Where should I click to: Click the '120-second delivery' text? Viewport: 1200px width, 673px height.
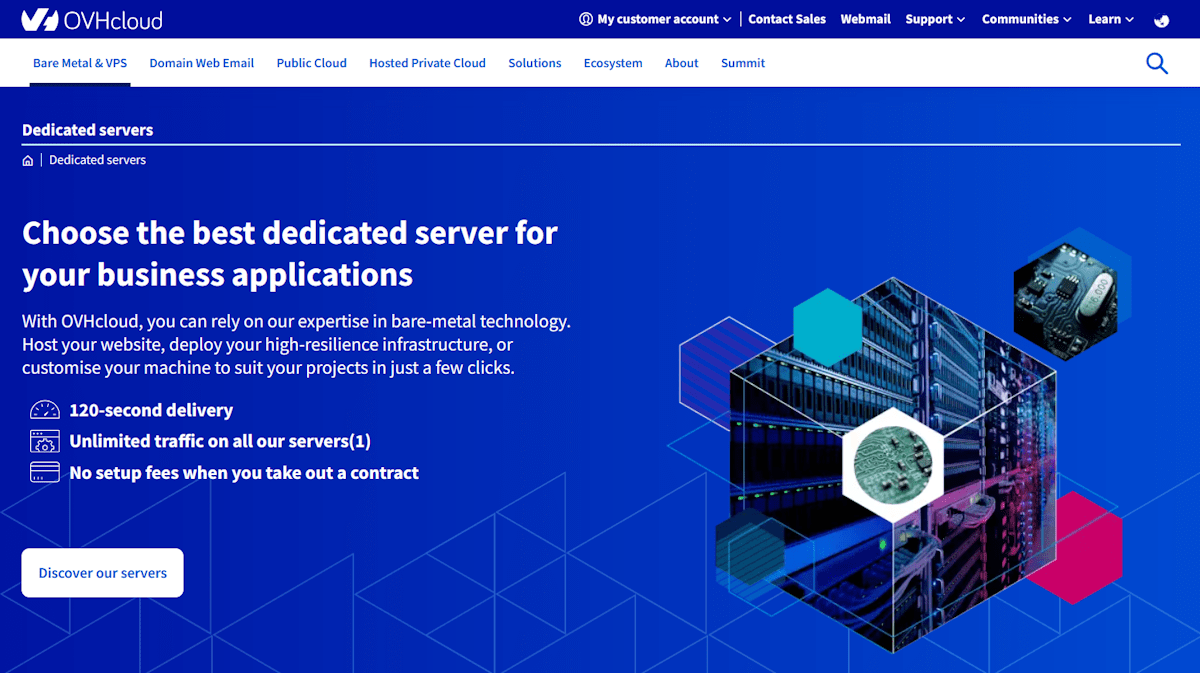(x=151, y=410)
